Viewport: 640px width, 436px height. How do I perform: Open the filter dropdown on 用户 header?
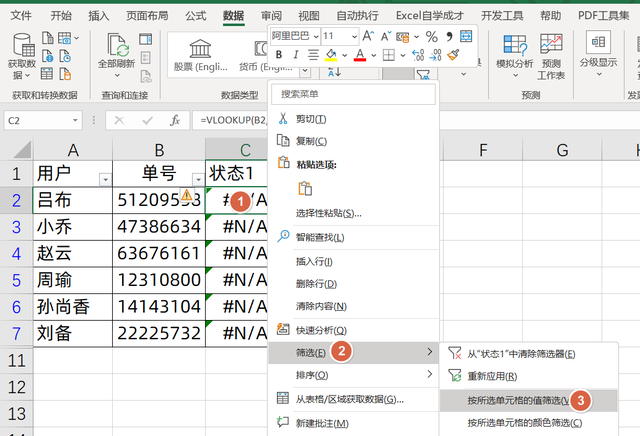point(105,178)
